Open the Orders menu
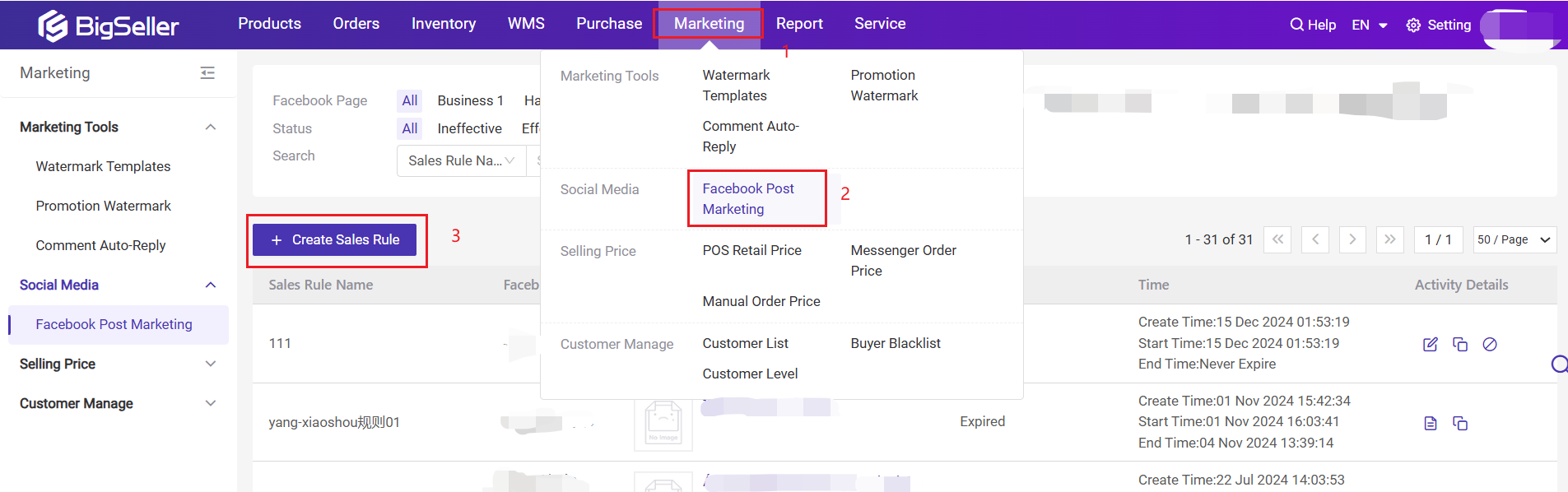 pyautogui.click(x=356, y=24)
